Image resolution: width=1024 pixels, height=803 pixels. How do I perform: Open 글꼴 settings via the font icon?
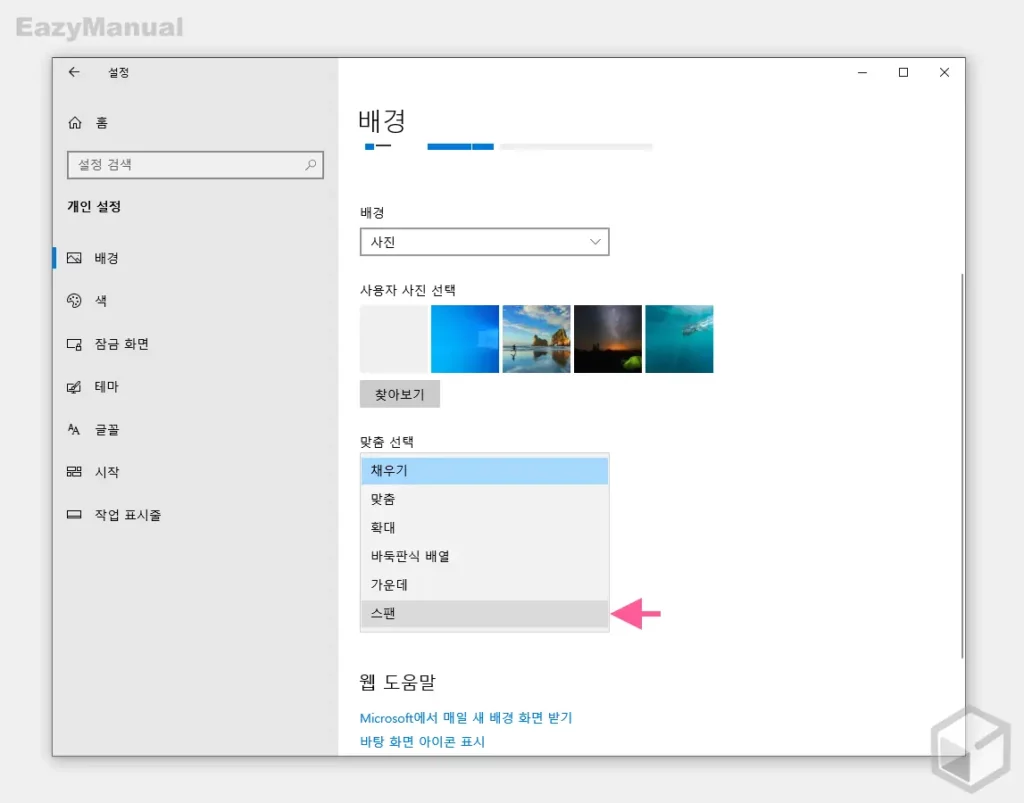point(75,430)
